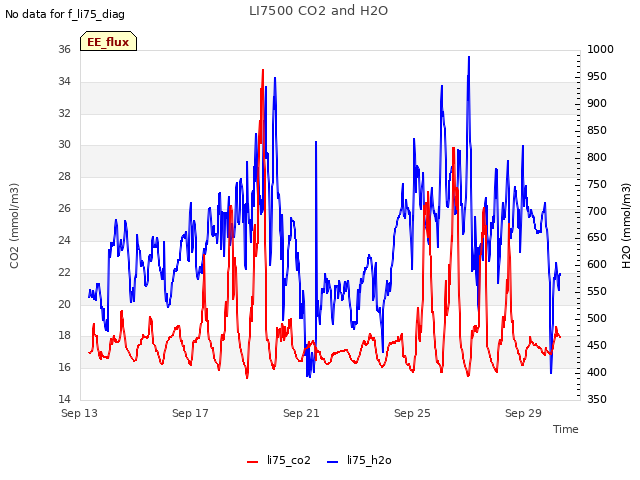The image size is (640, 480).
Task: Click the Sep 25 x-axis tick label
Action: pos(412,413)
